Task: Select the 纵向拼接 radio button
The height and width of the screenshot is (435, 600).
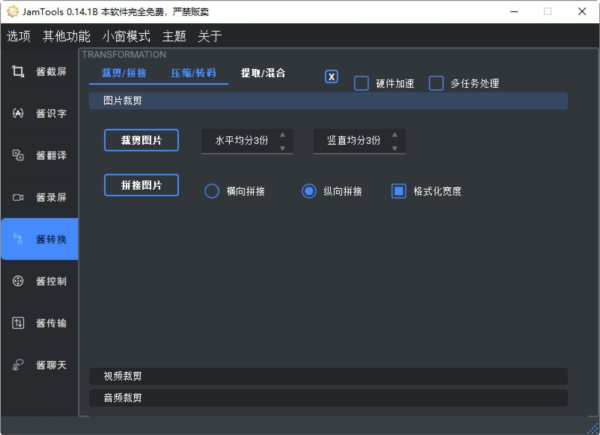Action: pos(309,191)
